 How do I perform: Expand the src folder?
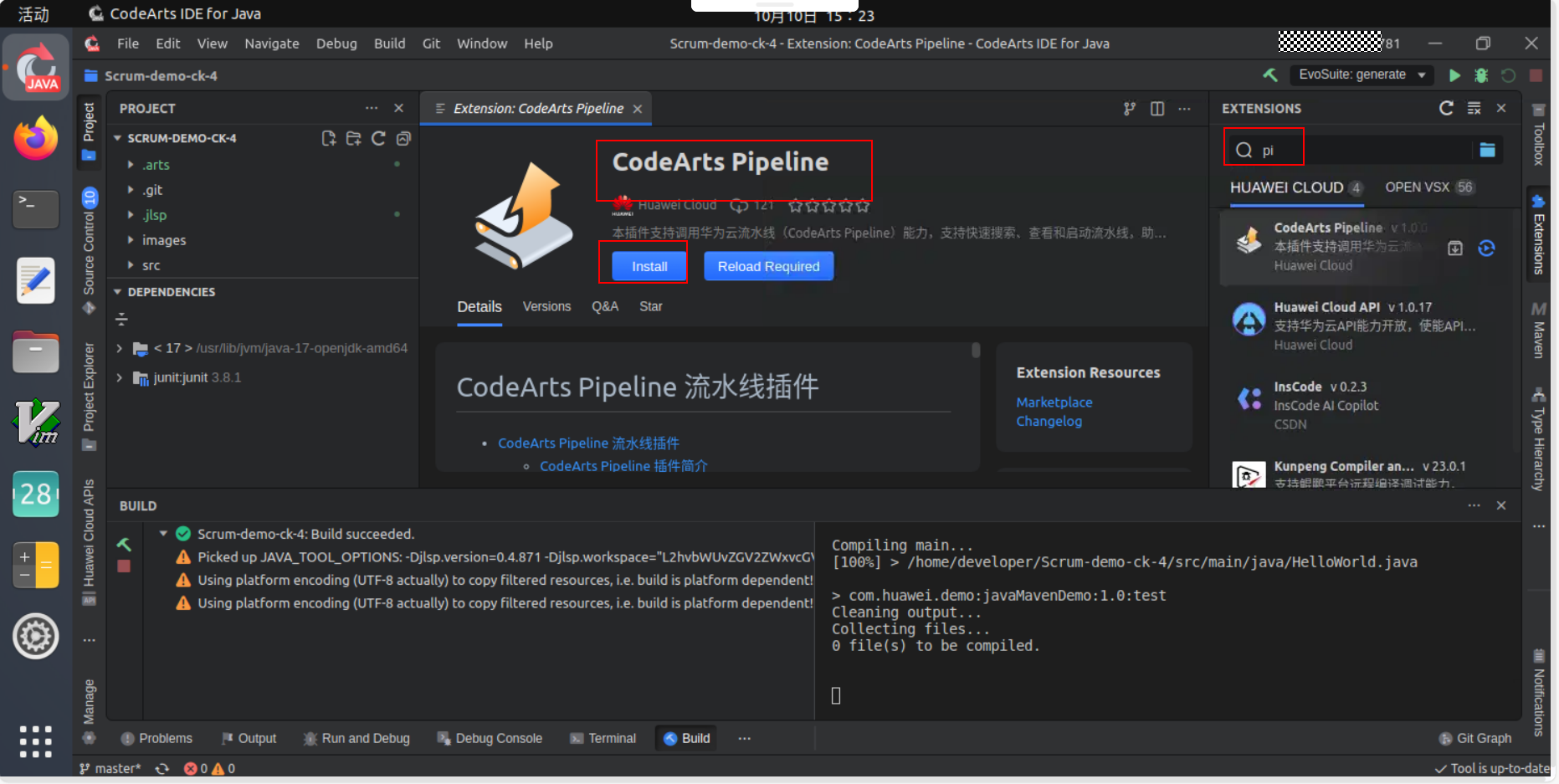(131, 265)
